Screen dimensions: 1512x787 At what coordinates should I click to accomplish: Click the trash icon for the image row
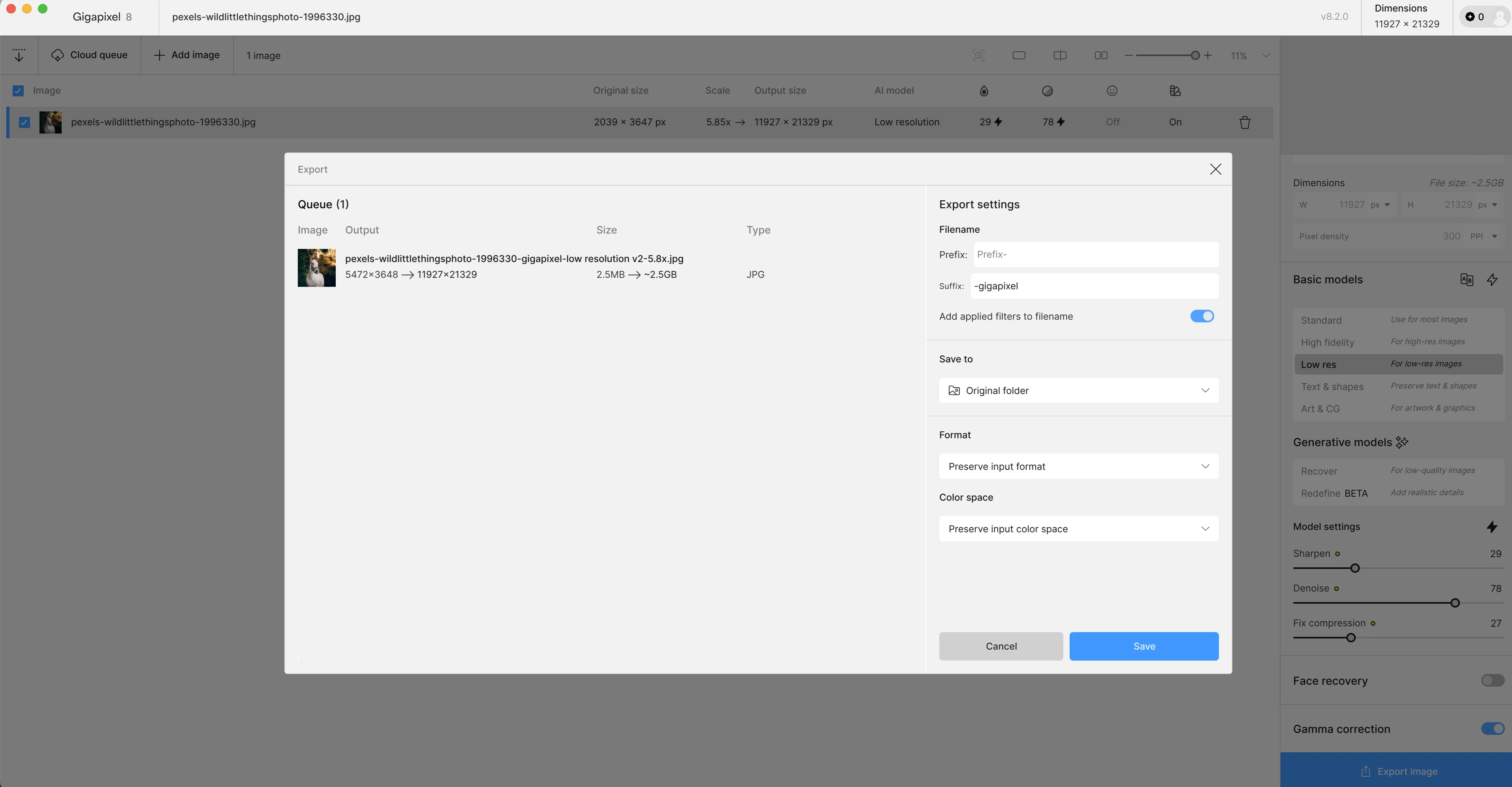[x=1244, y=122]
